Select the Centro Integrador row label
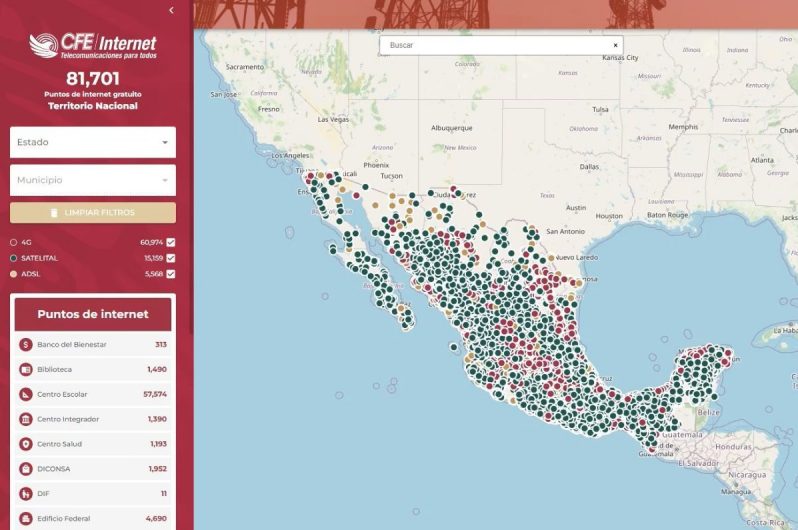798x530 pixels. [68, 420]
